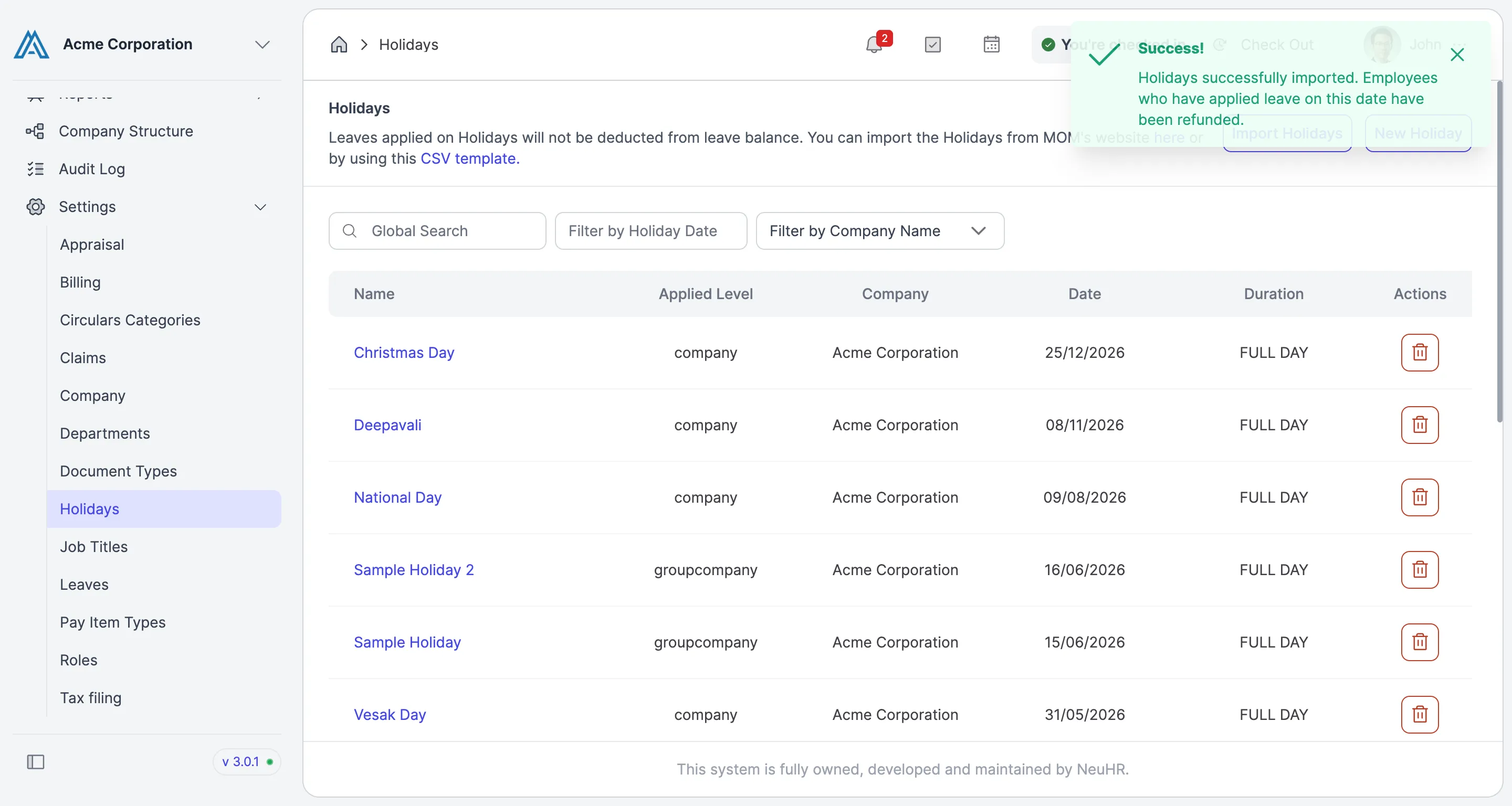Screen dimensions: 1512x806
Task: Click the Applied Level column header
Action: (x=706, y=294)
